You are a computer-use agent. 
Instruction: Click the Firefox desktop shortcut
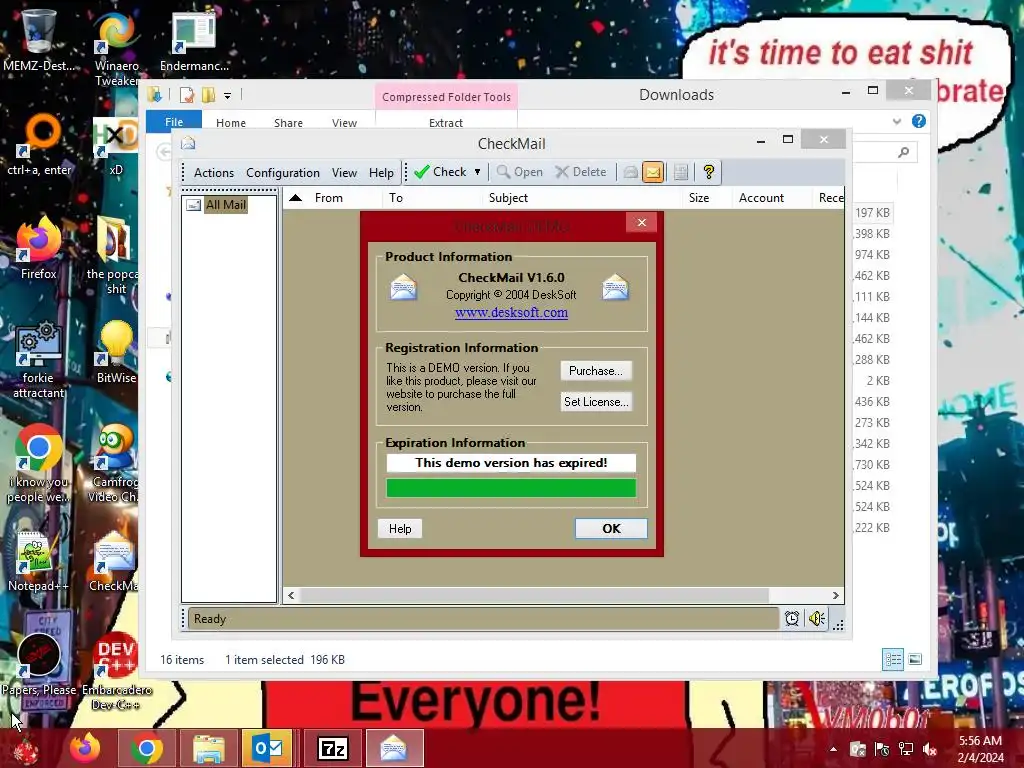[39, 249]
